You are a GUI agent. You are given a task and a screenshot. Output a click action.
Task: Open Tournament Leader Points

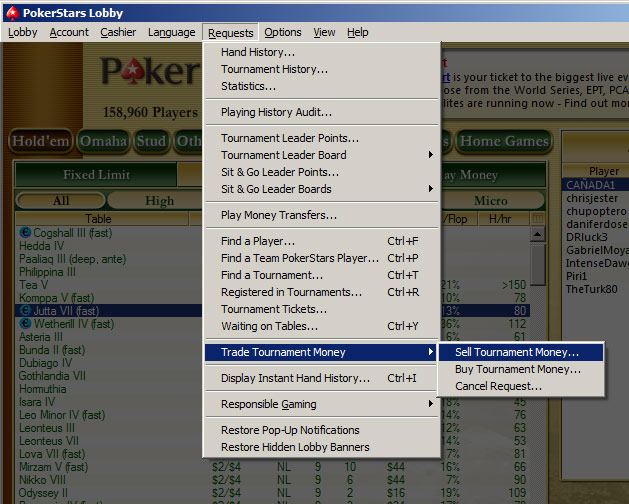321,138
